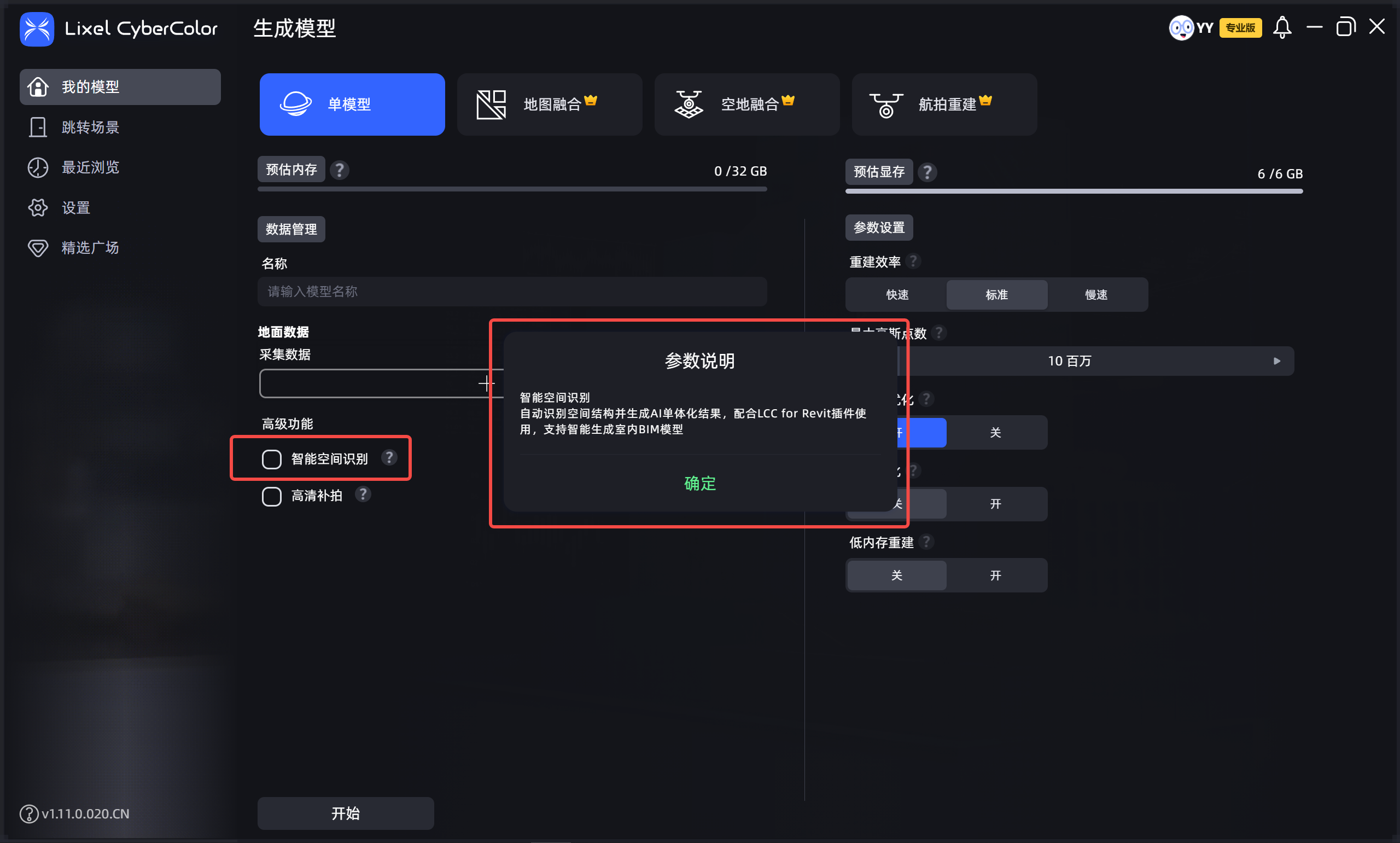Screen dimensions: 1400x843
Task: Increase 最大高斯点数 with the right arrow
Action: [x=1277, y=361]
